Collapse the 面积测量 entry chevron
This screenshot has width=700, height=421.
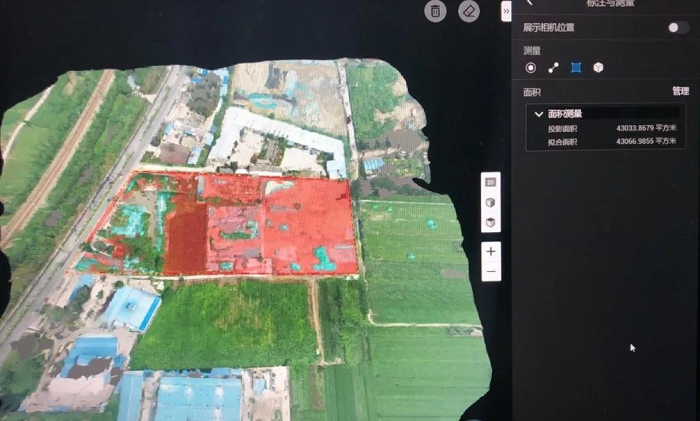coord(539,114)
